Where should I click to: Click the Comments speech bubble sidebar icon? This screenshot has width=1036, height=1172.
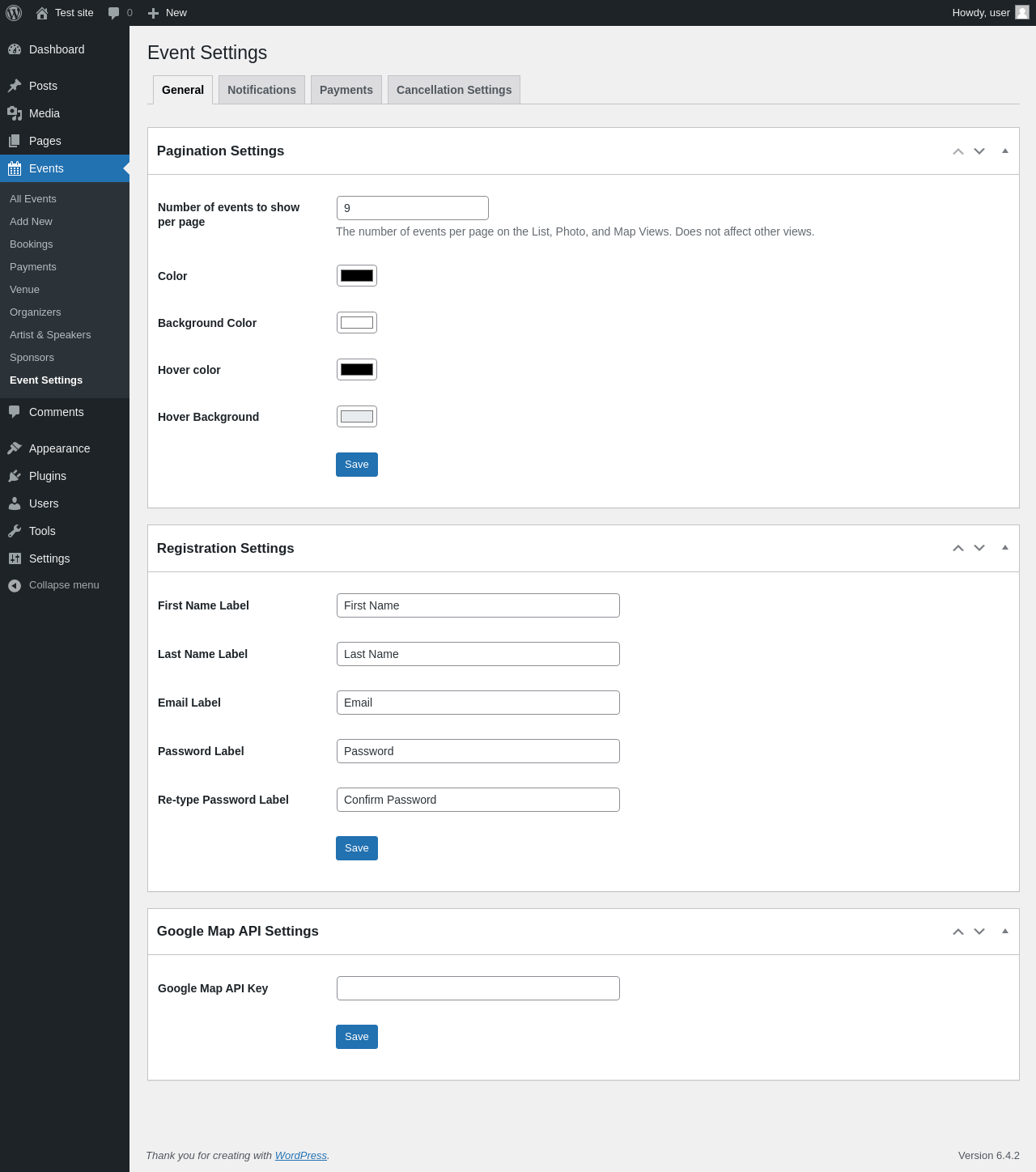[x=15, y=412]
